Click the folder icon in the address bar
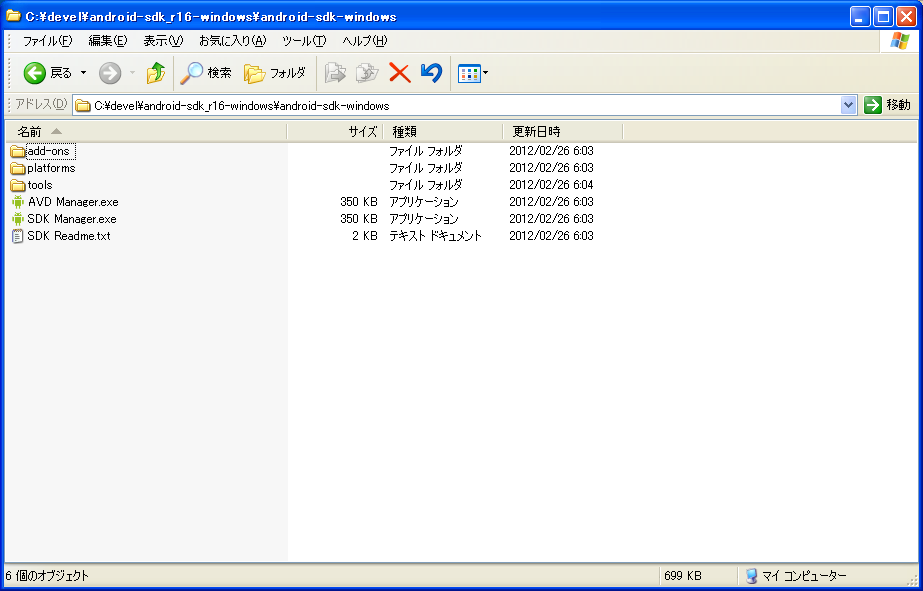 (83, 106)
